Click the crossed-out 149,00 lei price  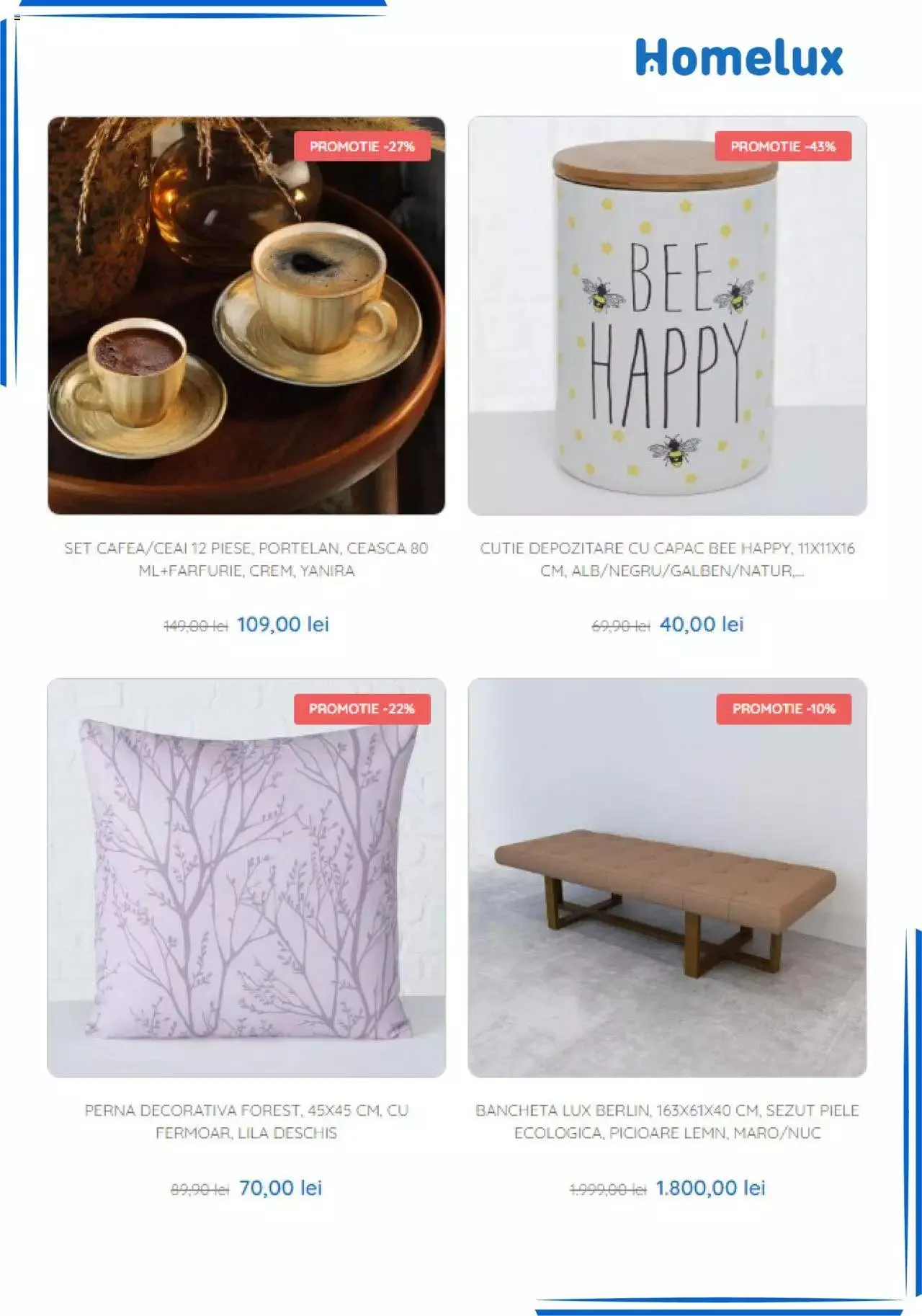(196, 626)
